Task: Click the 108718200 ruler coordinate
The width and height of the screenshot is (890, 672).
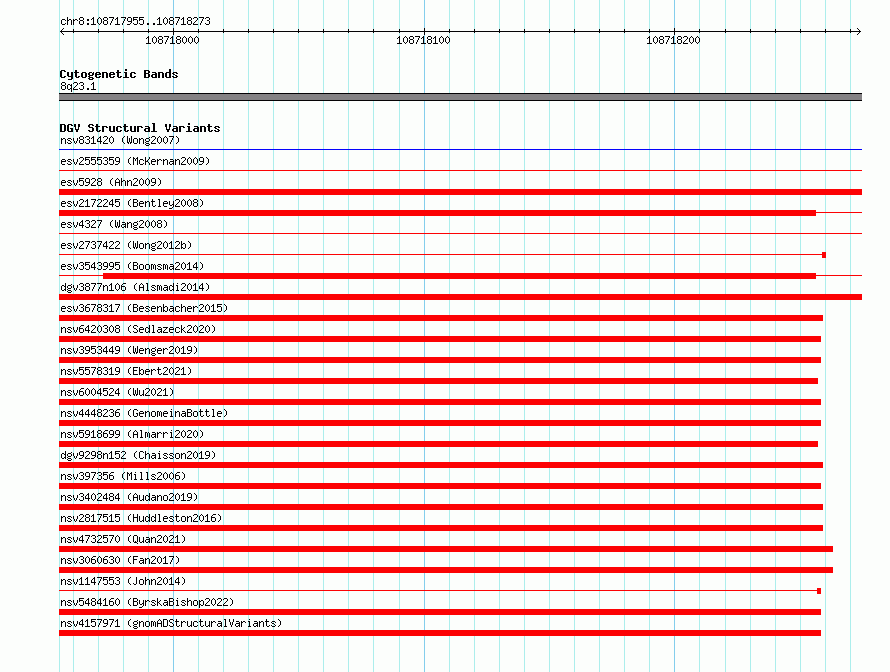Action: [x=673, y=40]
